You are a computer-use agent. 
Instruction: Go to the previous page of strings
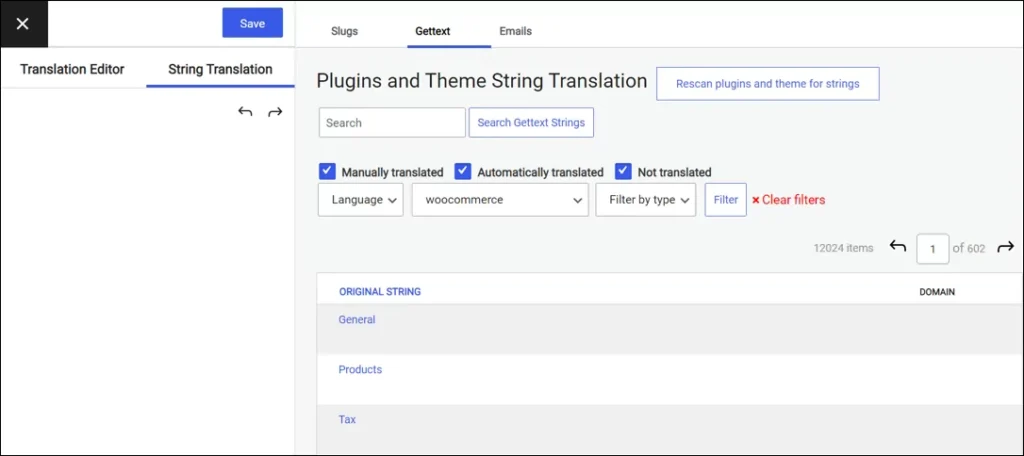[x=898, y=247]
